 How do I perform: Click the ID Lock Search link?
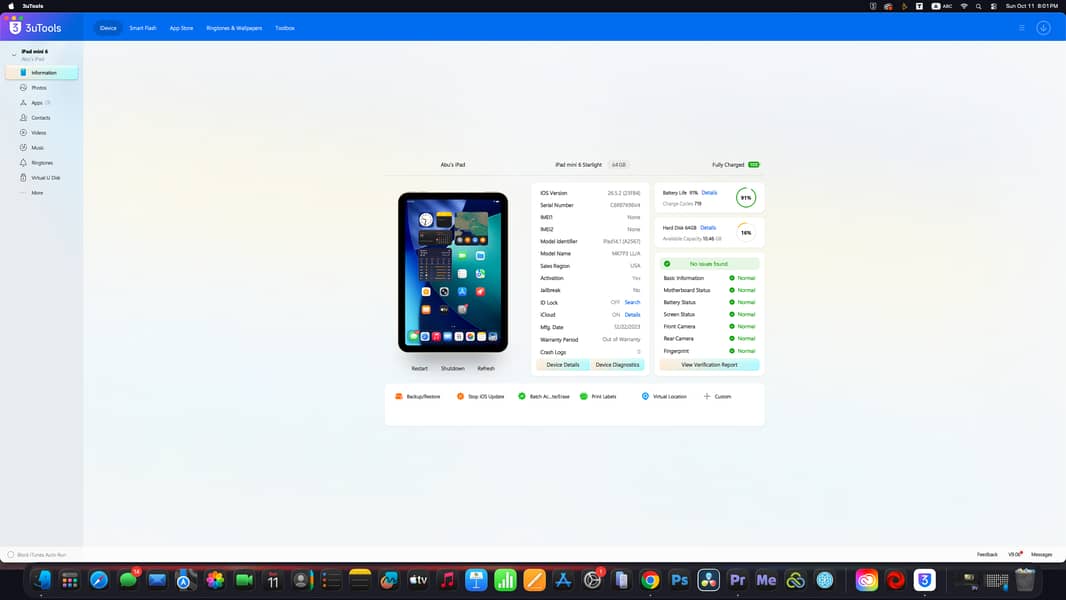[632, 302]
